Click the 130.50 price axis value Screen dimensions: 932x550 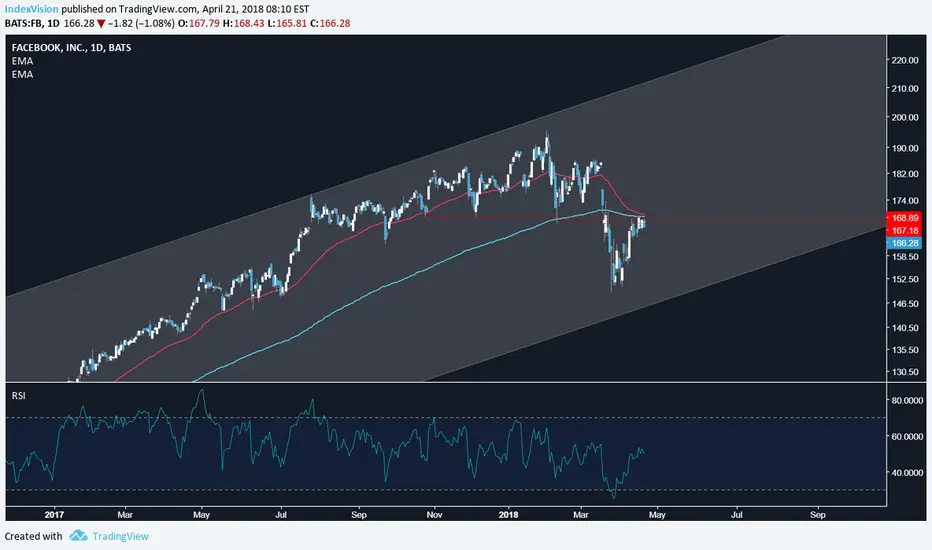pyautogui.click(x=905, y=372)
